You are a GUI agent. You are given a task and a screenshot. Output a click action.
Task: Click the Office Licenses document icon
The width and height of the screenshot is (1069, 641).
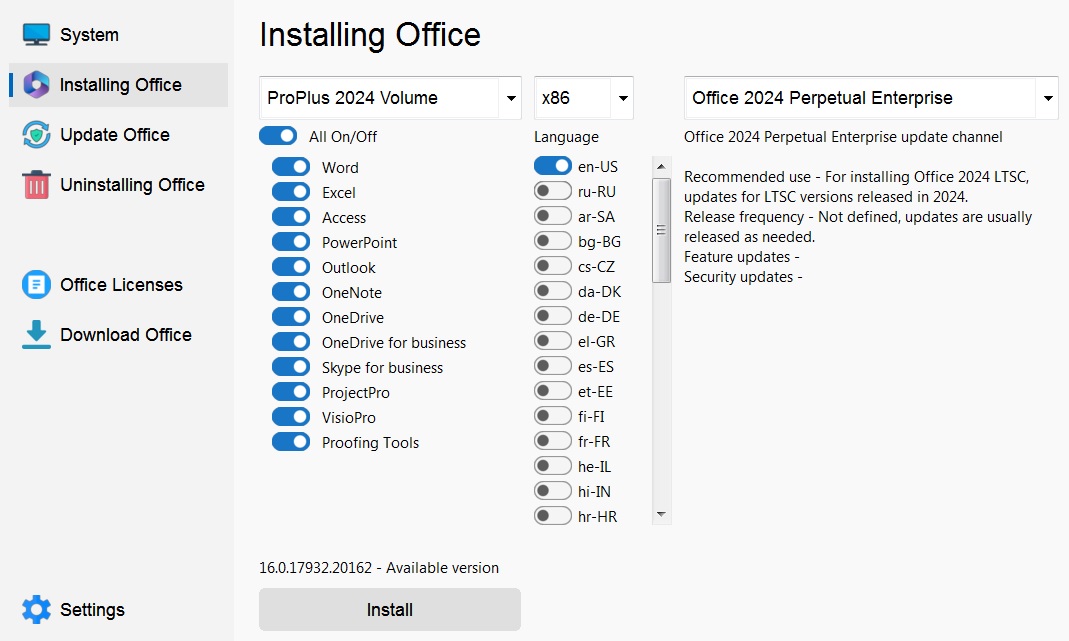click(x=36, y=284)
